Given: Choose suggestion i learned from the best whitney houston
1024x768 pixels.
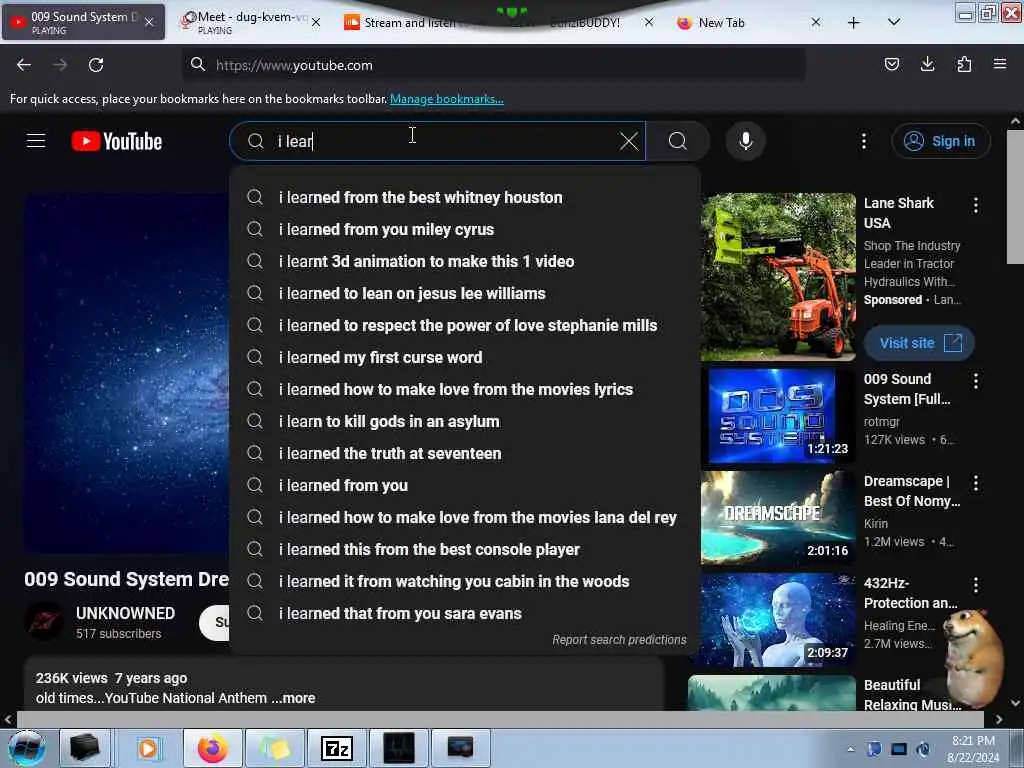Looking at the screenshot, I should (x=465, y=197).
